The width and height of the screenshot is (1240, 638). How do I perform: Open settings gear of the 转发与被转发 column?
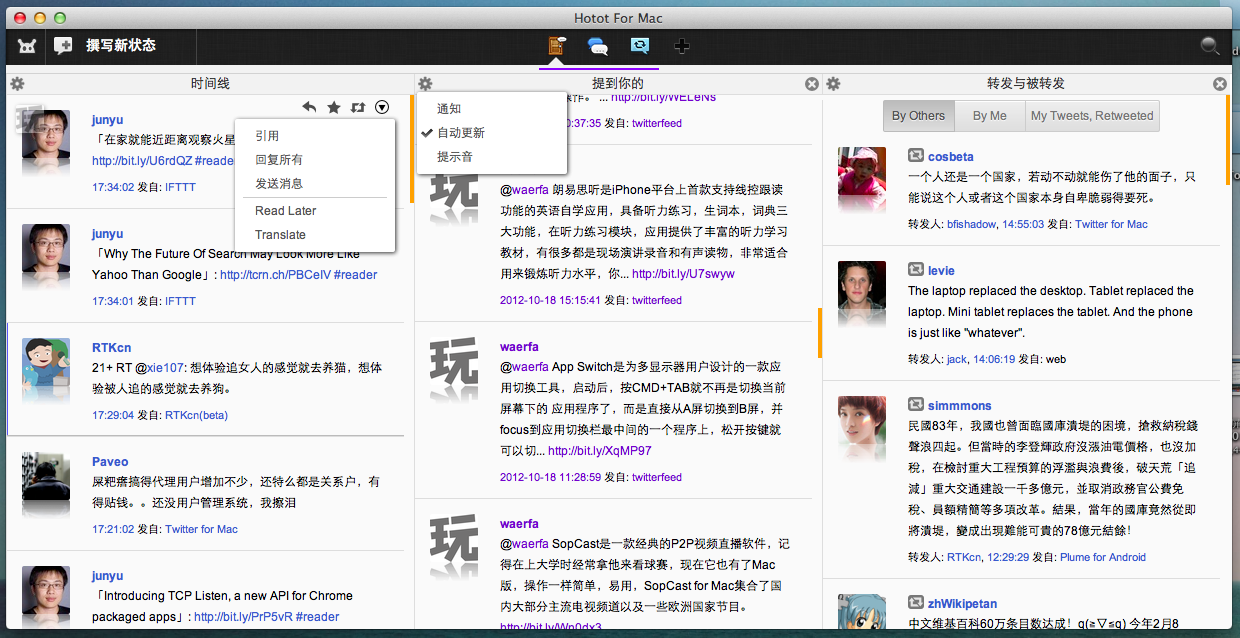pos(833,84)
